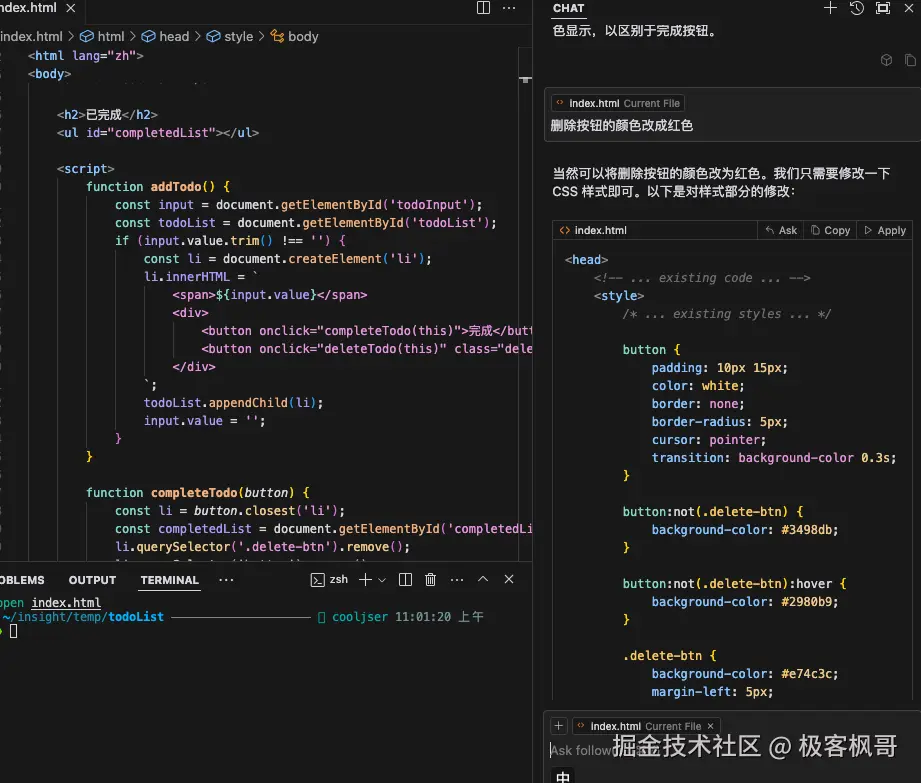Maximize the panel with the up chevron
Viewport: 921px width, 783px height.
tap(483, 579)
